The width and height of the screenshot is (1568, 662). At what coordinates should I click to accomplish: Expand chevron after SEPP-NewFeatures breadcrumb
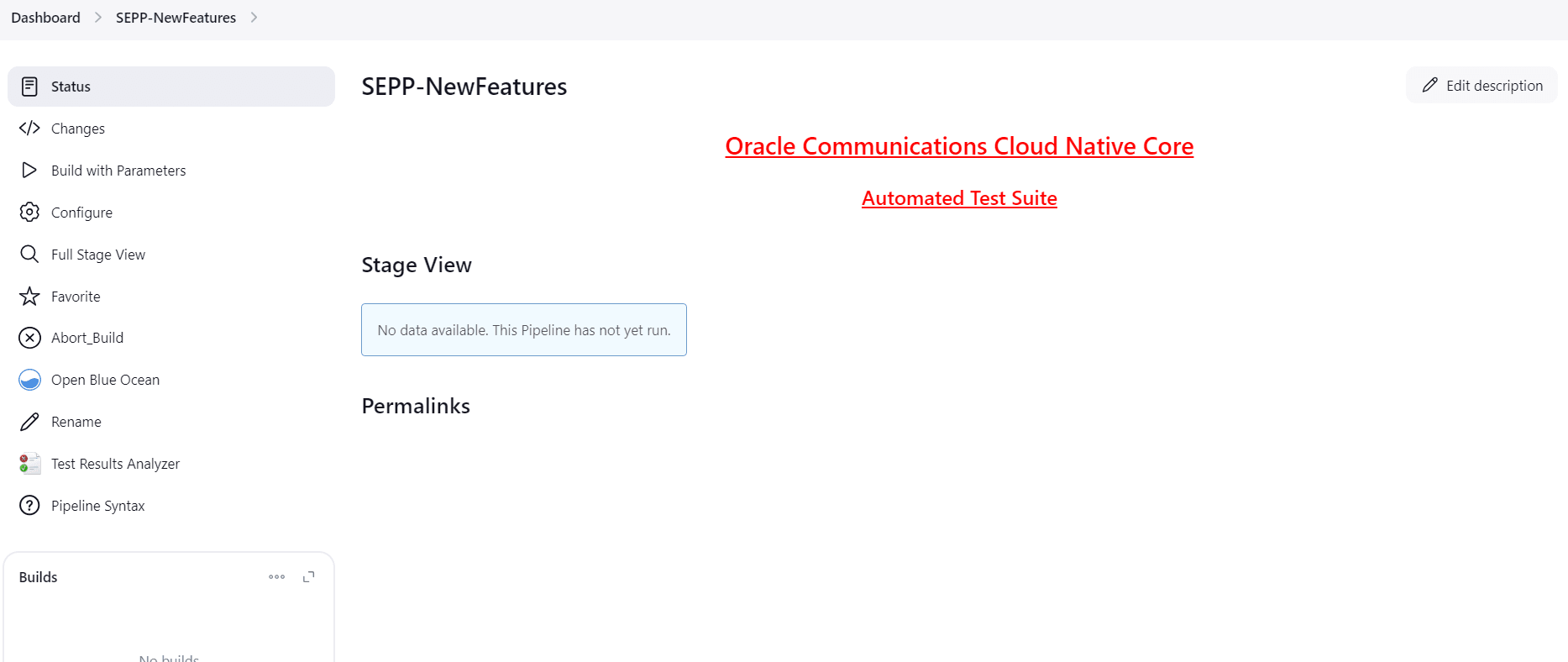254,18
